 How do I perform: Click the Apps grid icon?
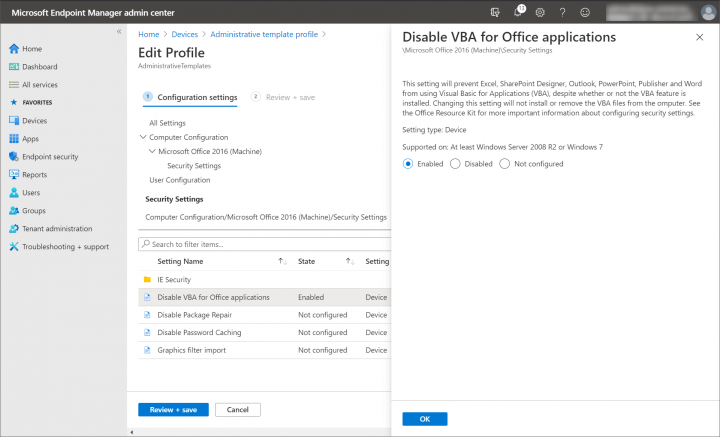pyautogui.click(x=14, y=139)
